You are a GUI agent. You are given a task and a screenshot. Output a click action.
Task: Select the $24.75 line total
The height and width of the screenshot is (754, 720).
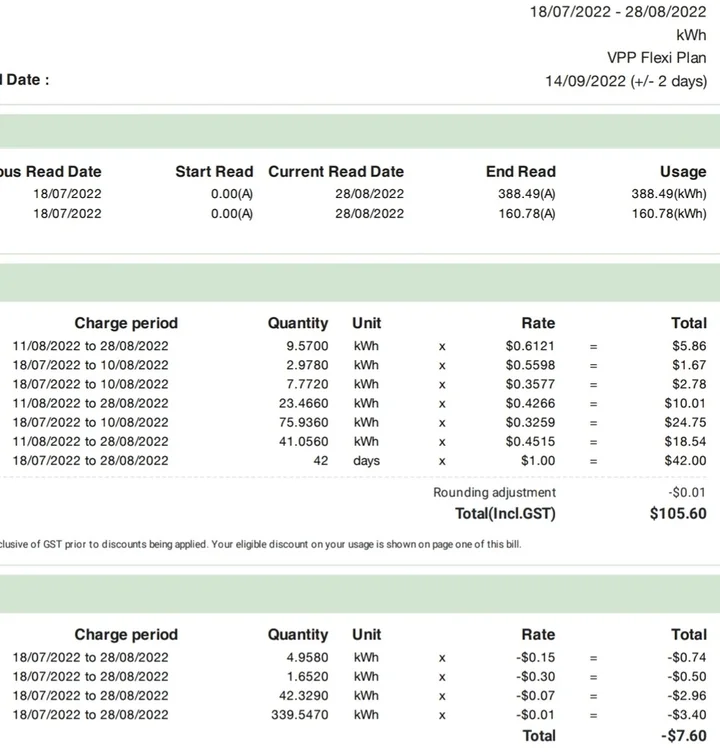click(x=685, y=422)
